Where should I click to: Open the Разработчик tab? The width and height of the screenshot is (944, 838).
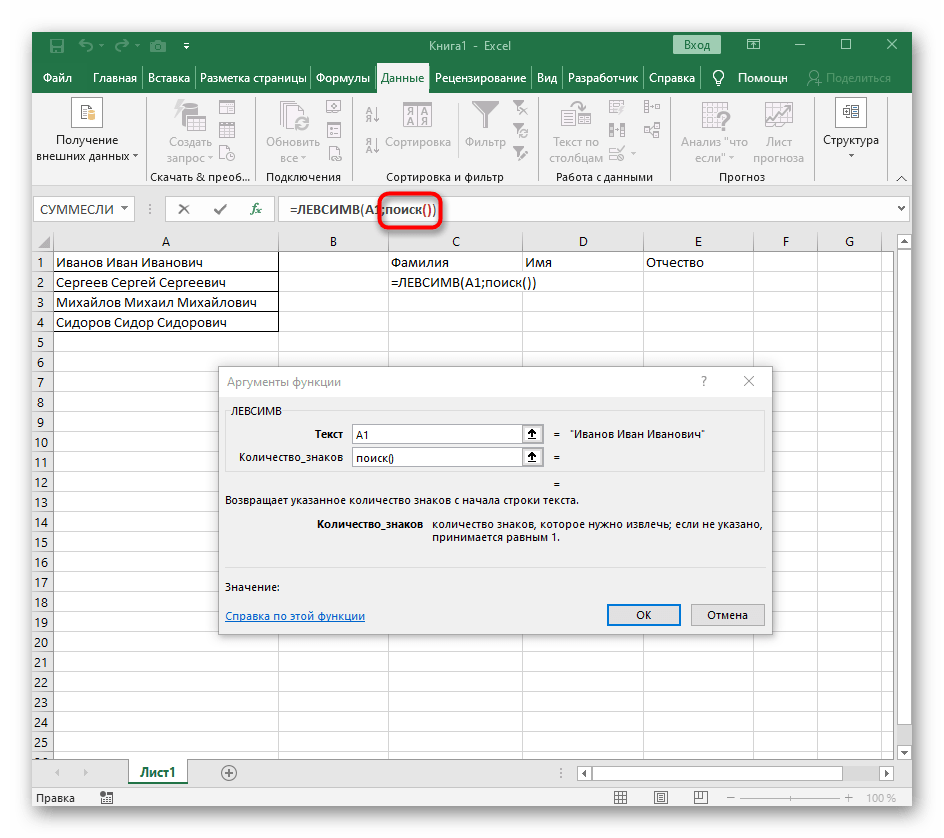point(603,78)
